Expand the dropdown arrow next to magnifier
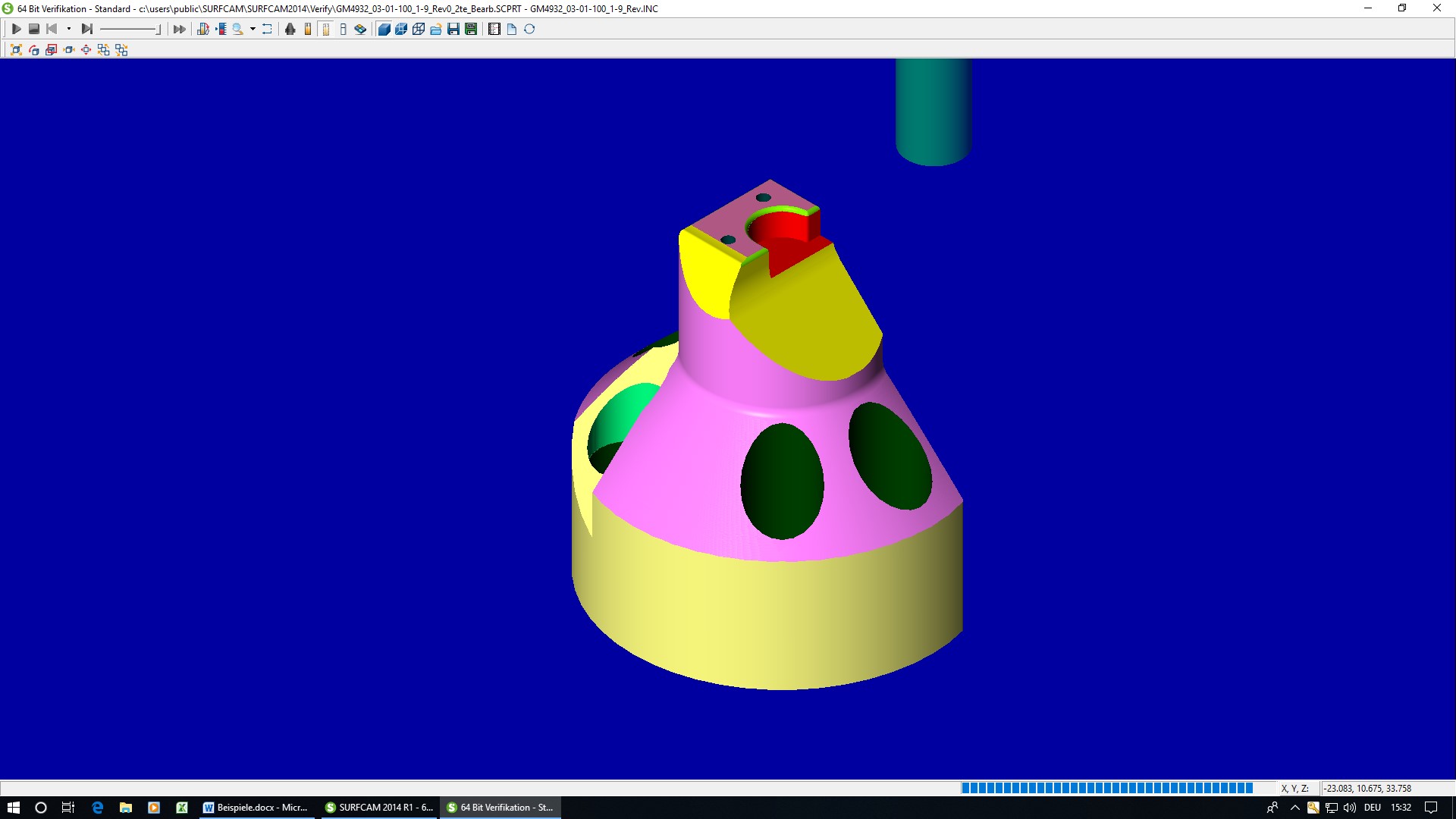The image size is (1456, 819). click(x=253, y=29)
